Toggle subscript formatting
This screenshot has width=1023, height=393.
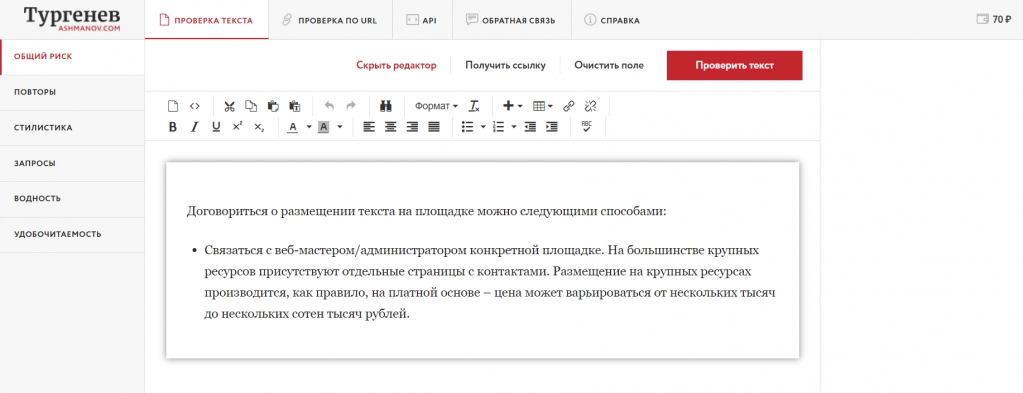click(x=259, y=127)
